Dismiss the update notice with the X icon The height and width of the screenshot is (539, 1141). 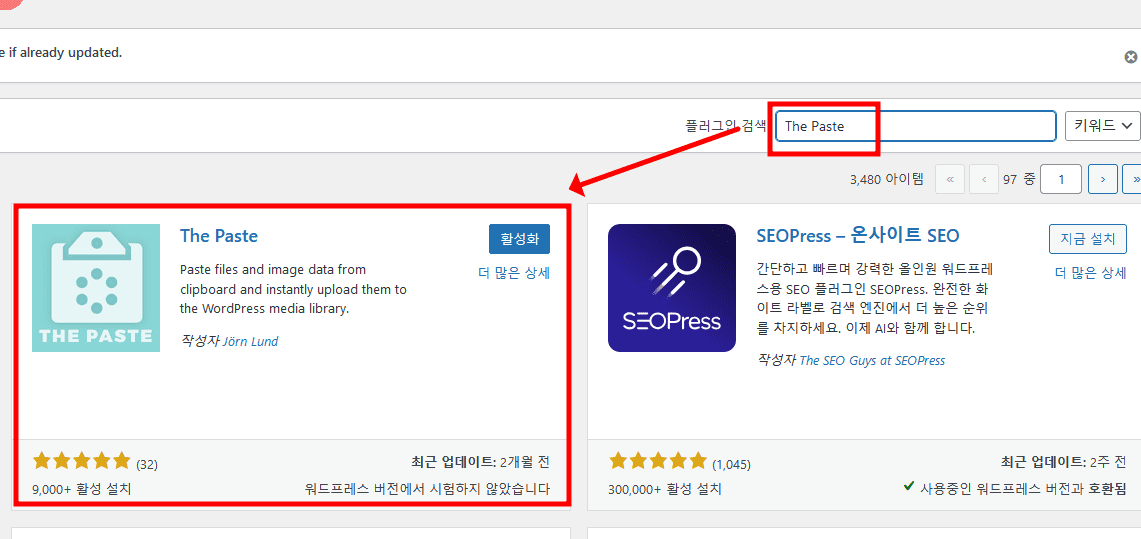point(1131,57)
